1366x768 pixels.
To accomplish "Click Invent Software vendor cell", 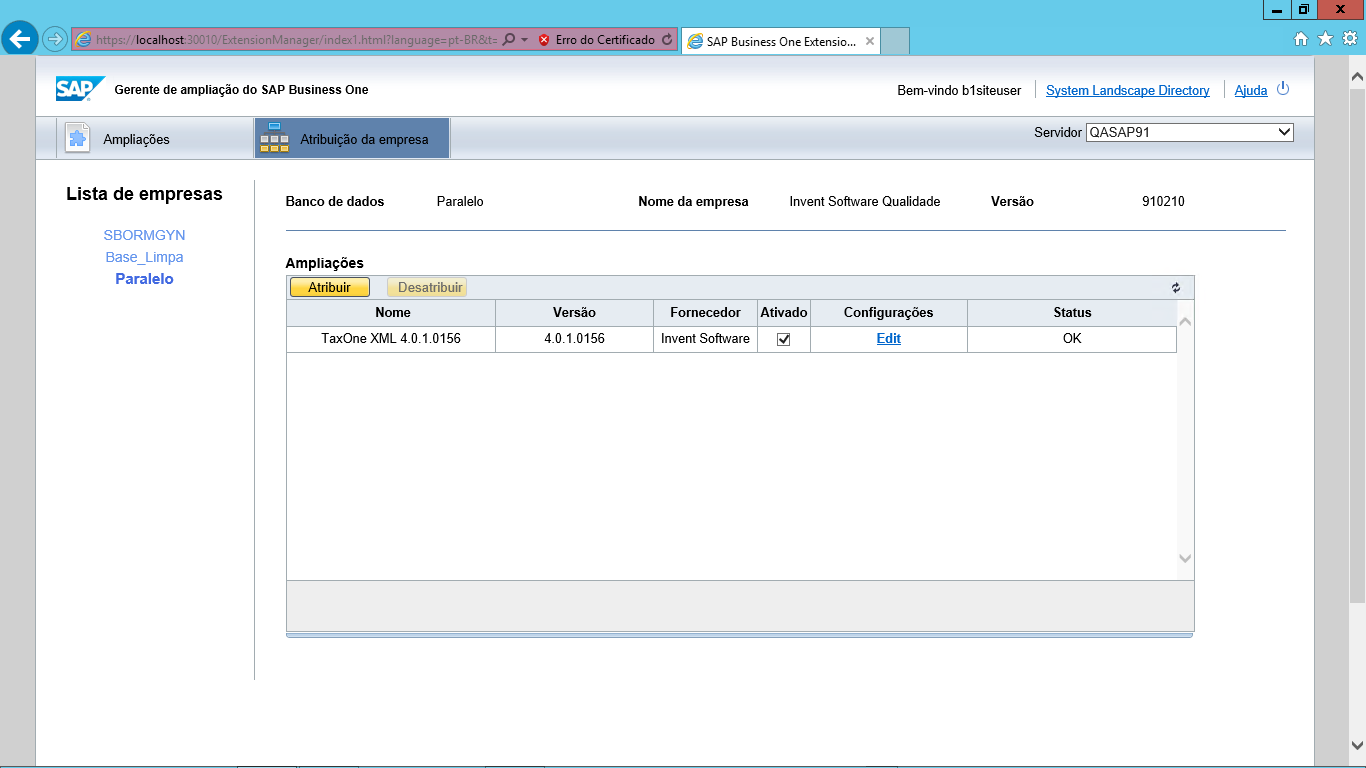I will pos(705,339).
